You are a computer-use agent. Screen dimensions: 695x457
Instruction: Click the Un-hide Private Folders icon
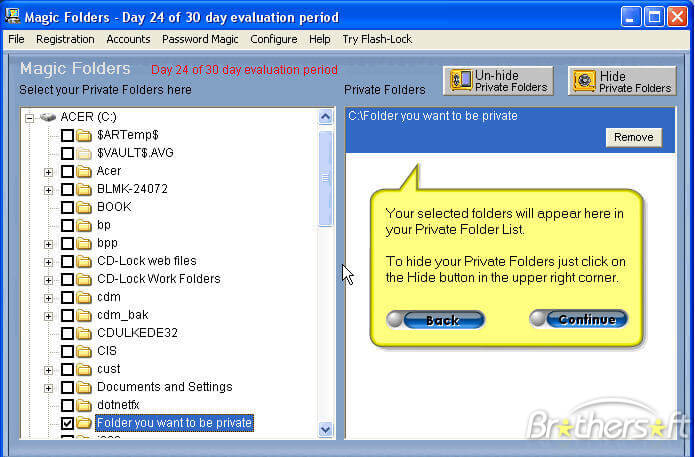click(461, 81)
